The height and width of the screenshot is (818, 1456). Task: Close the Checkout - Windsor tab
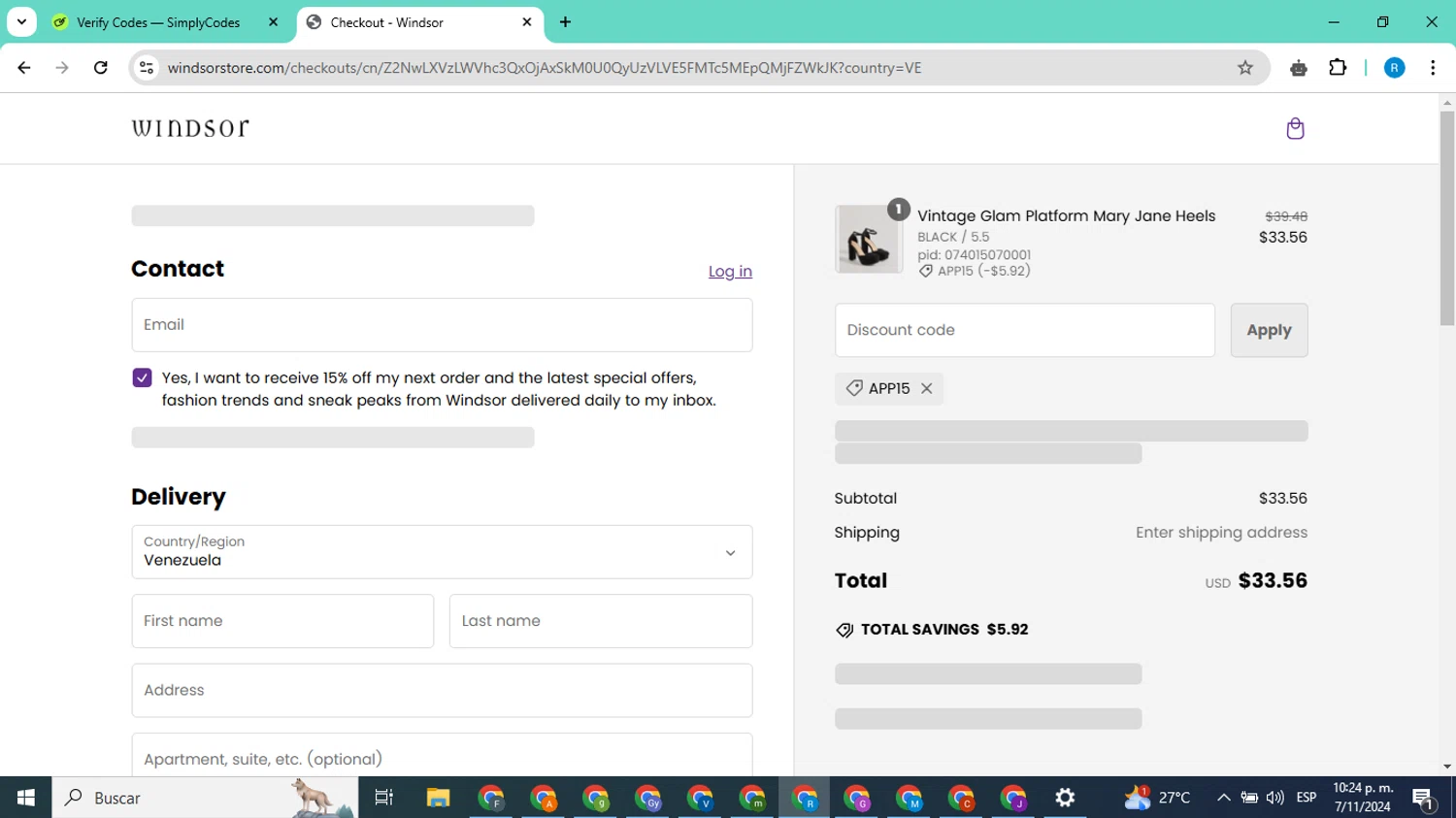click(527, 22)
